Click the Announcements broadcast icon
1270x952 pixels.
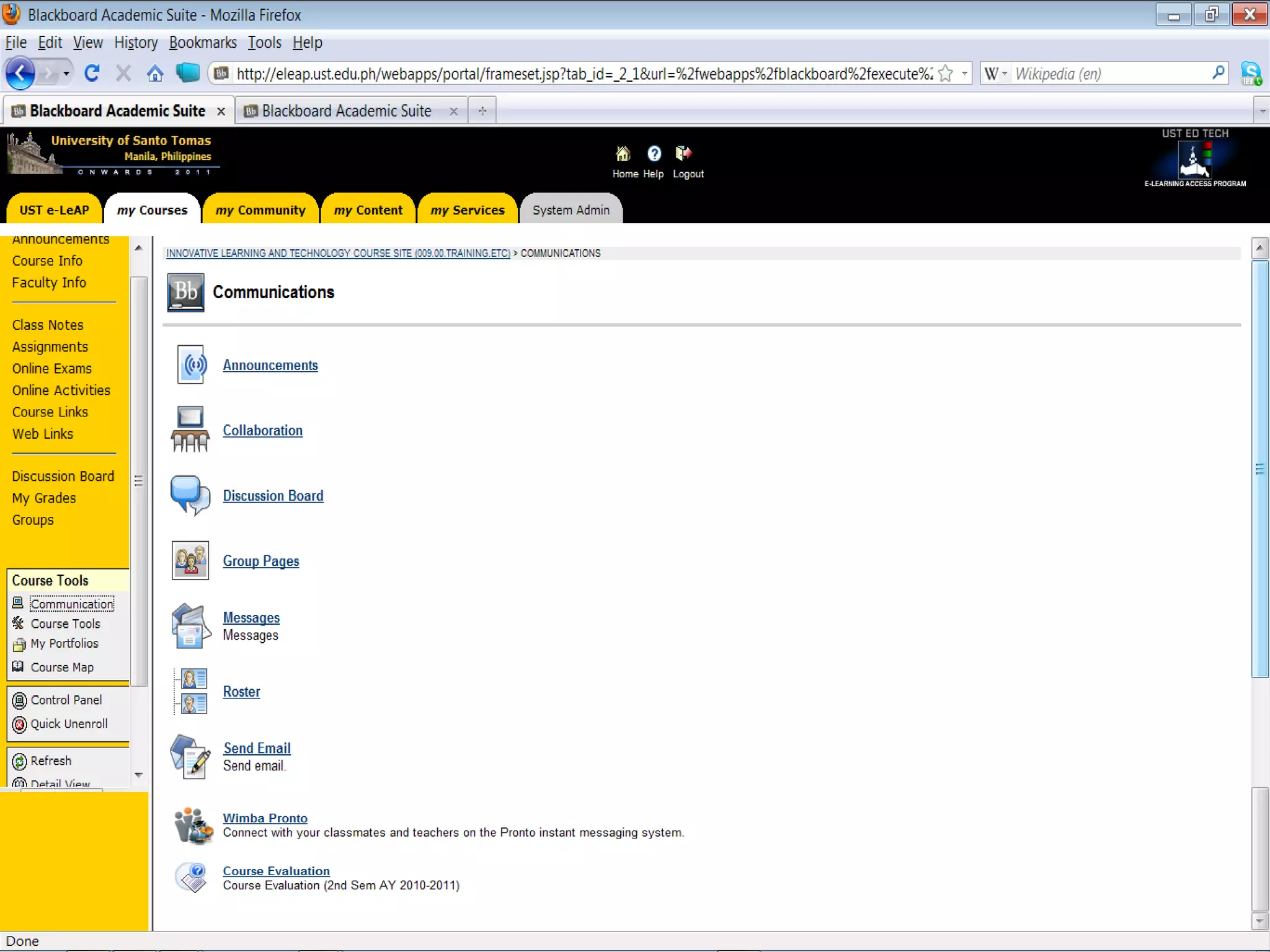click(x=190, y=365)
